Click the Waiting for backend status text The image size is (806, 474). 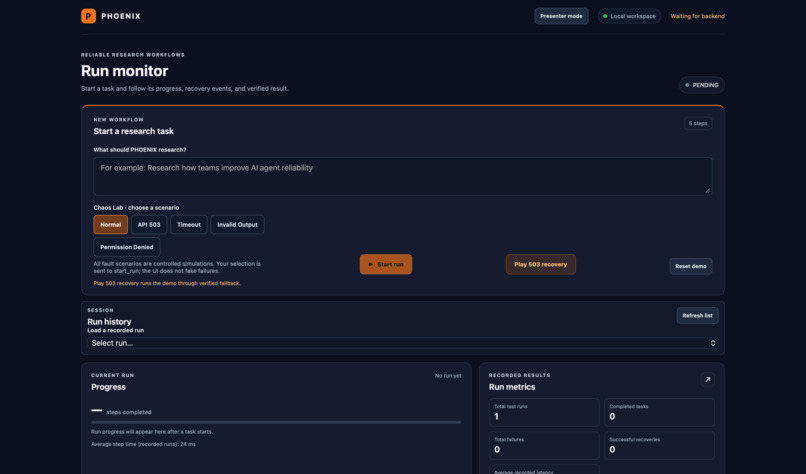[x=698, y=16]
